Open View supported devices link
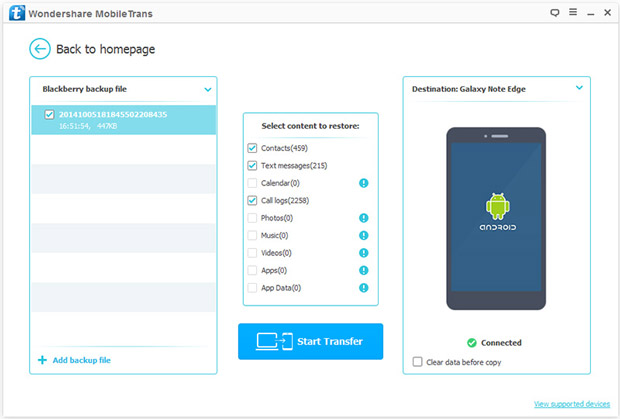This screenshot has width=620, height=419. (572, 404)
